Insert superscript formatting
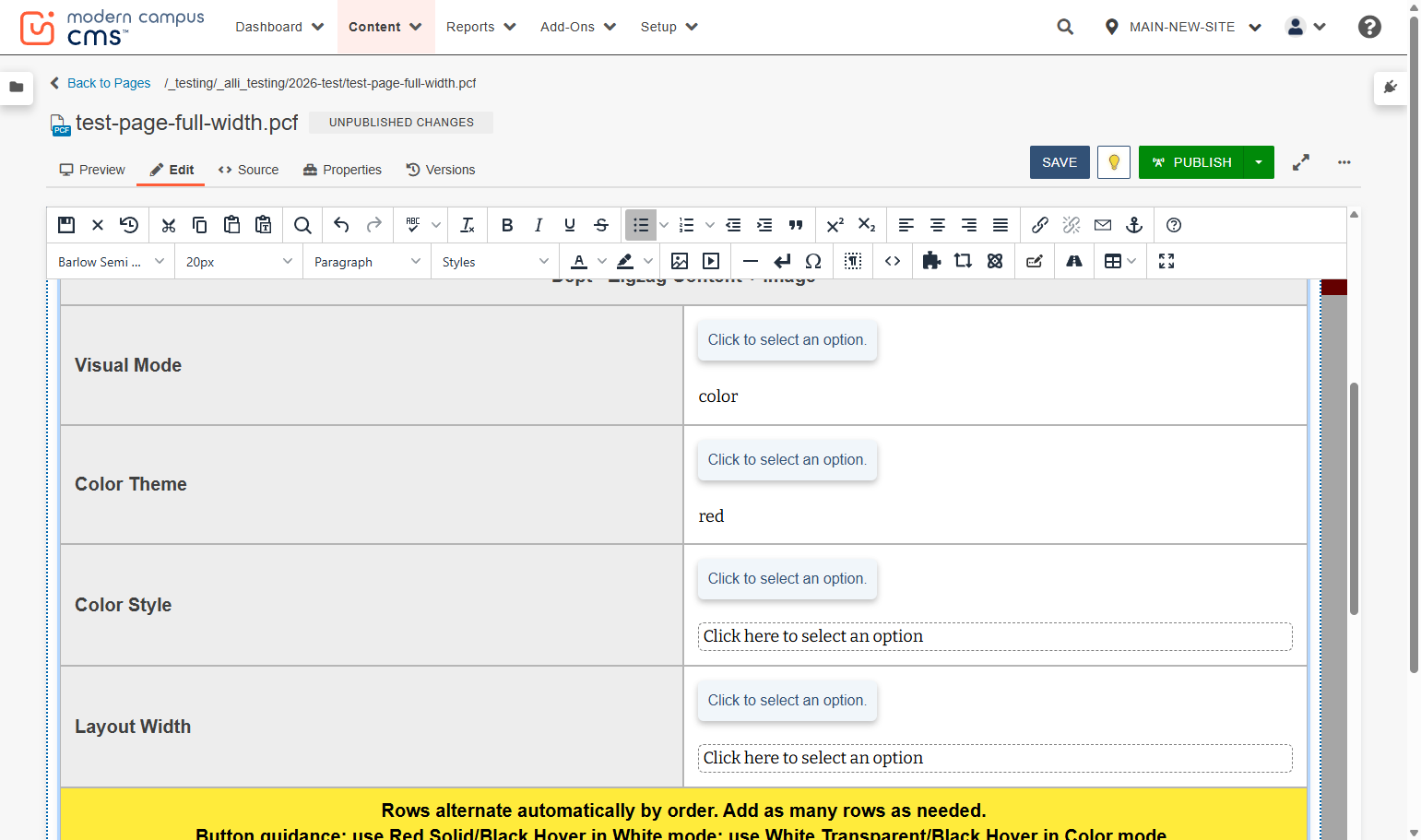The image size is (1421, 840). point(835,225)
